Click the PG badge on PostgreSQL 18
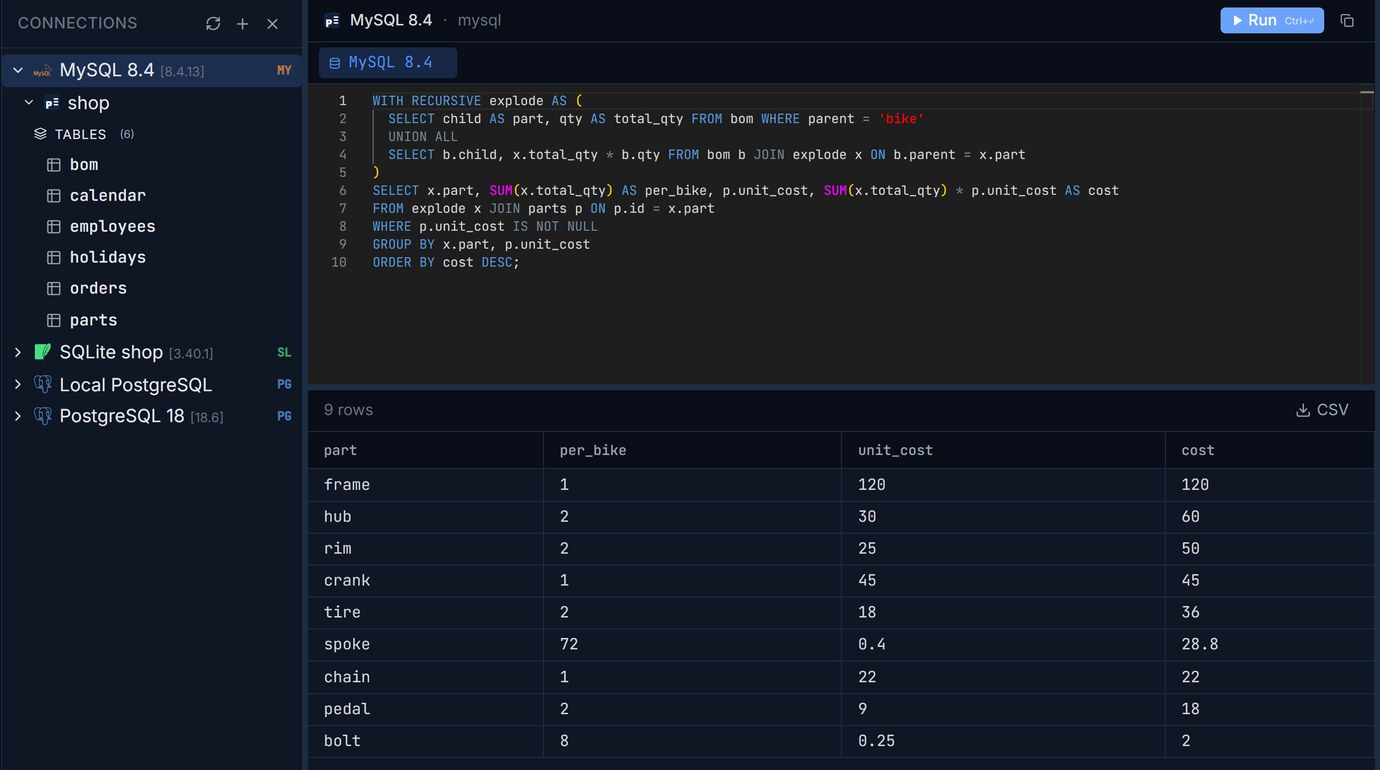 pos(284,416)
